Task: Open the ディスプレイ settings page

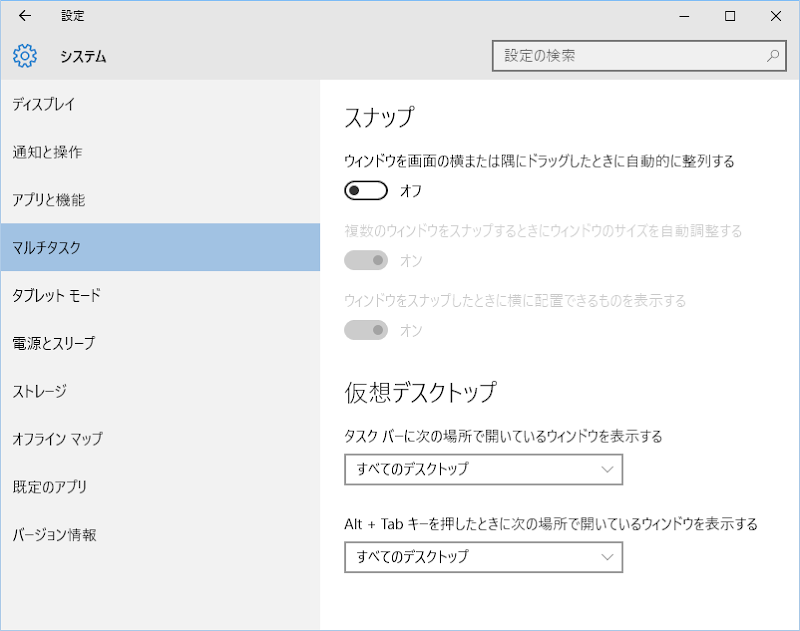Action: coord(44,104)
